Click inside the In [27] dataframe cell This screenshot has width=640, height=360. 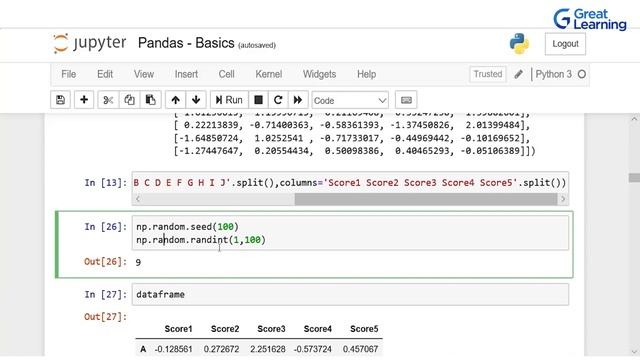coord(350,294)
